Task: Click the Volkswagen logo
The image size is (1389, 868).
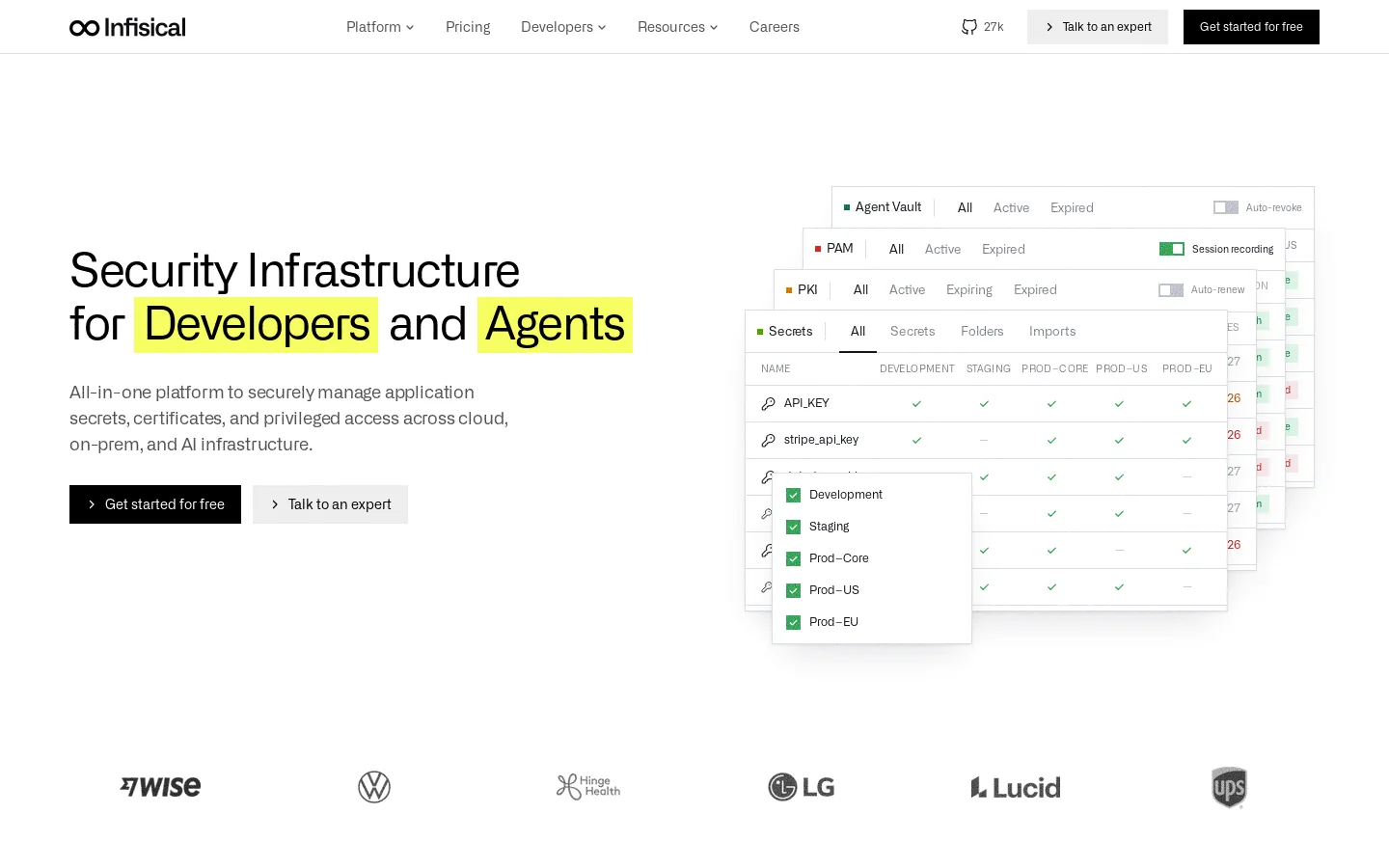Action: pyautogui.click(x=374, y=787)
